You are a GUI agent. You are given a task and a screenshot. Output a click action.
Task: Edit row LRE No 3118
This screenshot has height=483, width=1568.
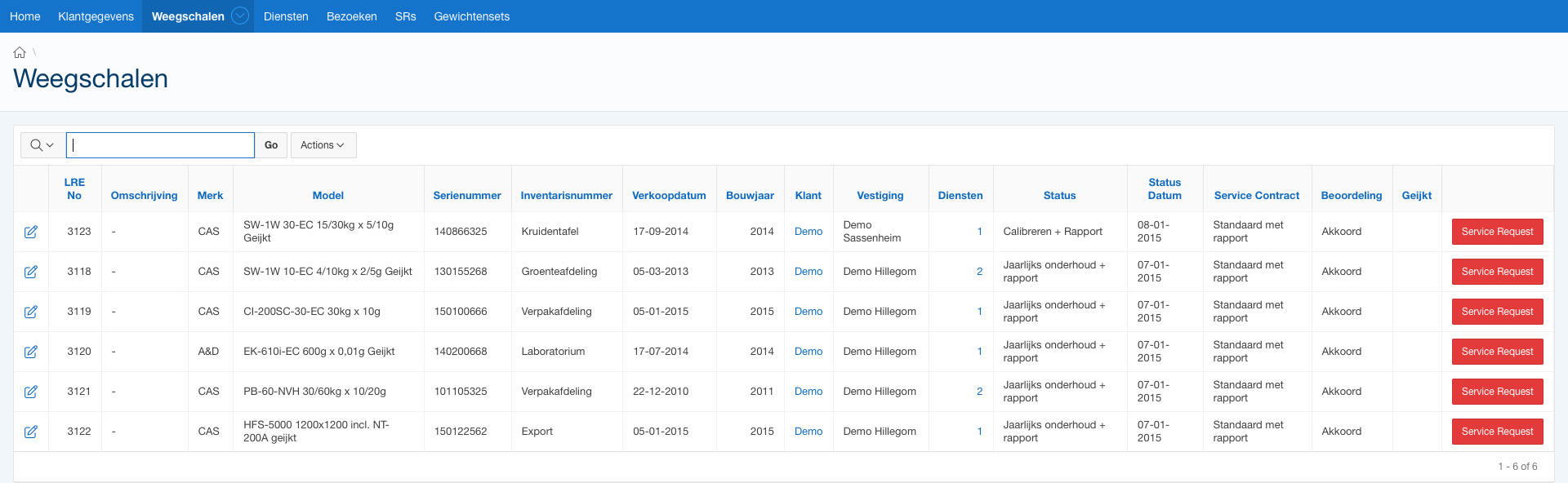(x=31, y=272)
